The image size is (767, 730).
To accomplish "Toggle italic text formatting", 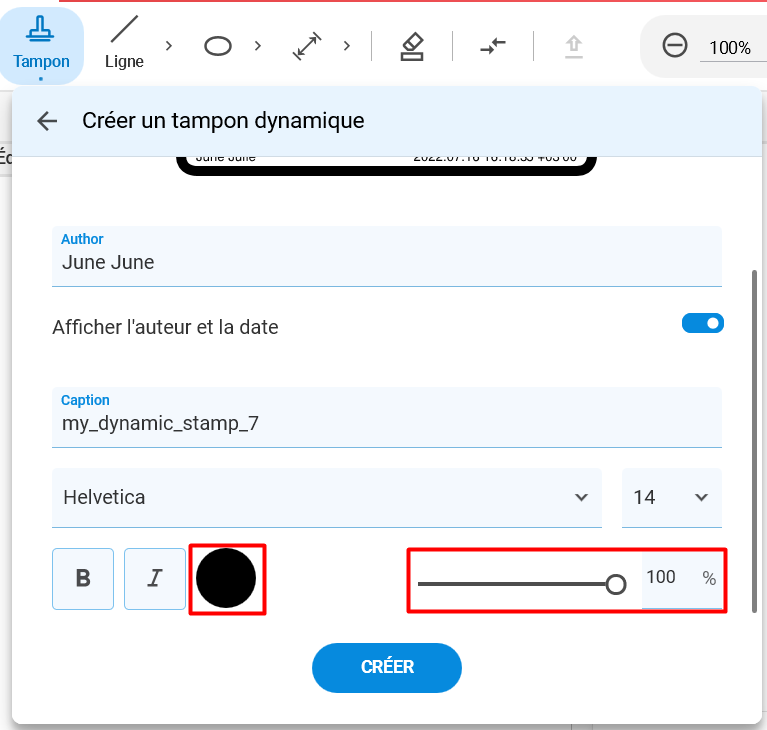I will [x=154, y=578].
